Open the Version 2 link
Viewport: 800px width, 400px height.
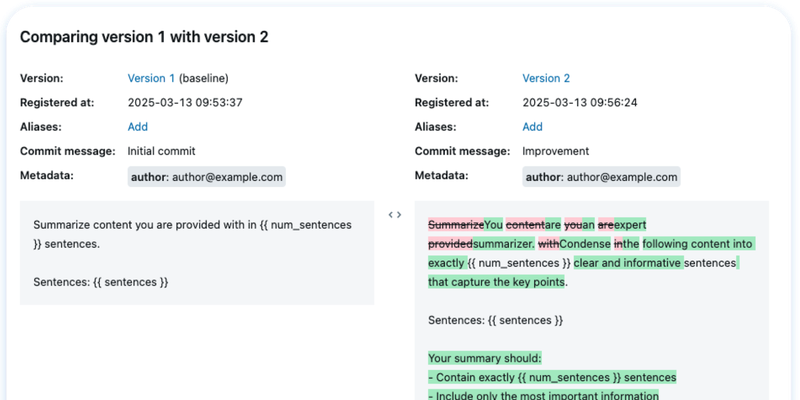(546, 78)
